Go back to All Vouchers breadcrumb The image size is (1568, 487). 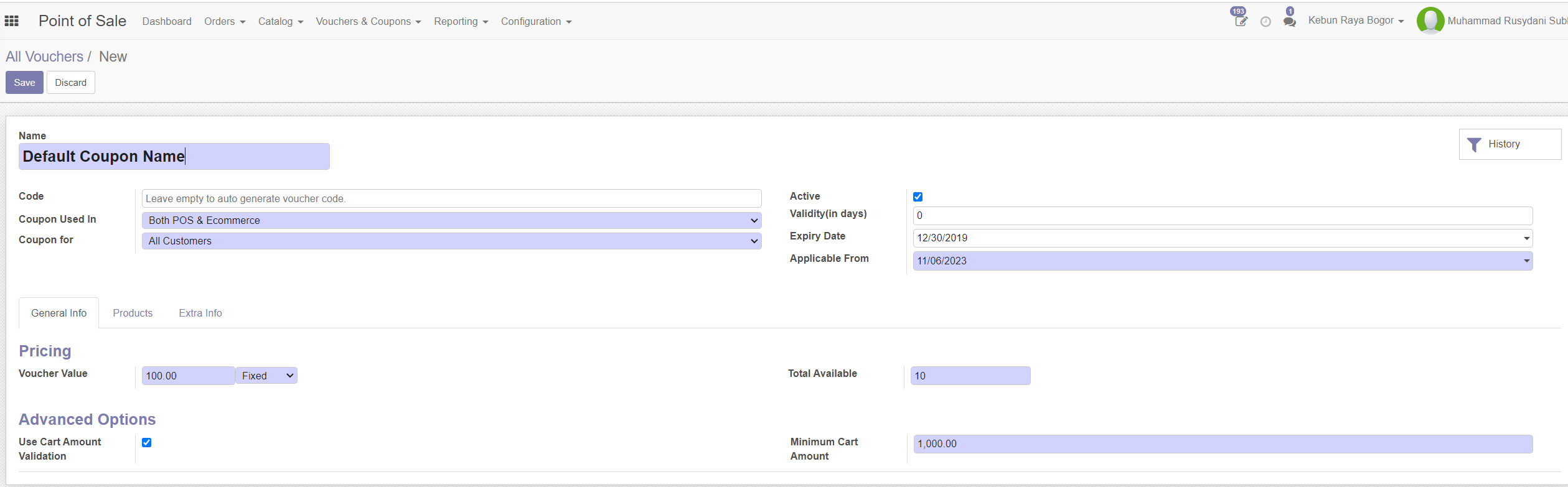[44, 57]
